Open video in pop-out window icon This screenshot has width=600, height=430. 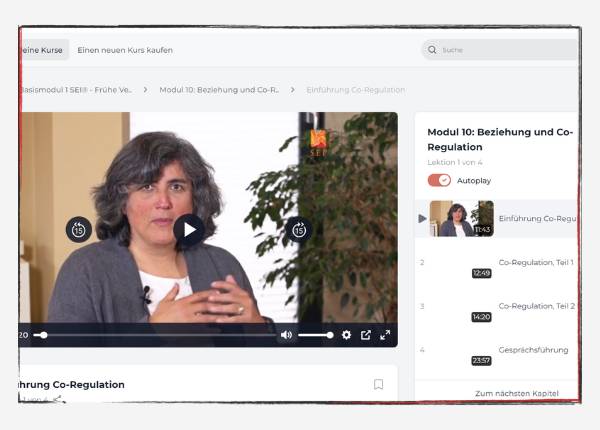[366, 335]
